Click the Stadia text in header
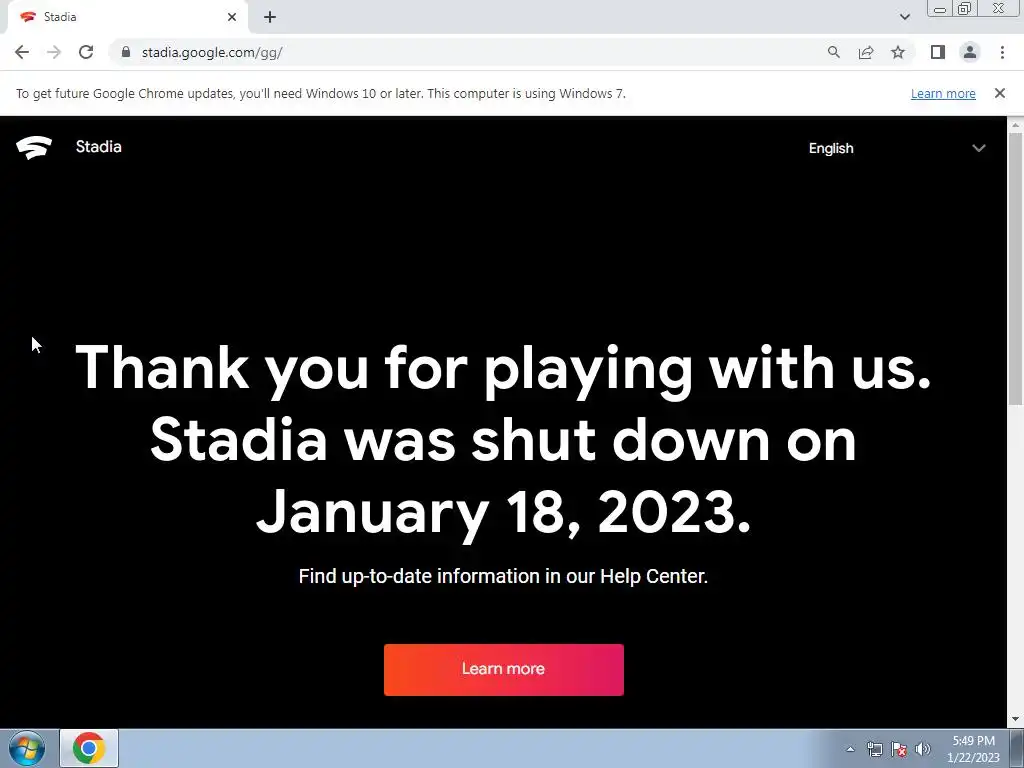The width and height of the screenshot is (1024, 768). coord(99,146)
